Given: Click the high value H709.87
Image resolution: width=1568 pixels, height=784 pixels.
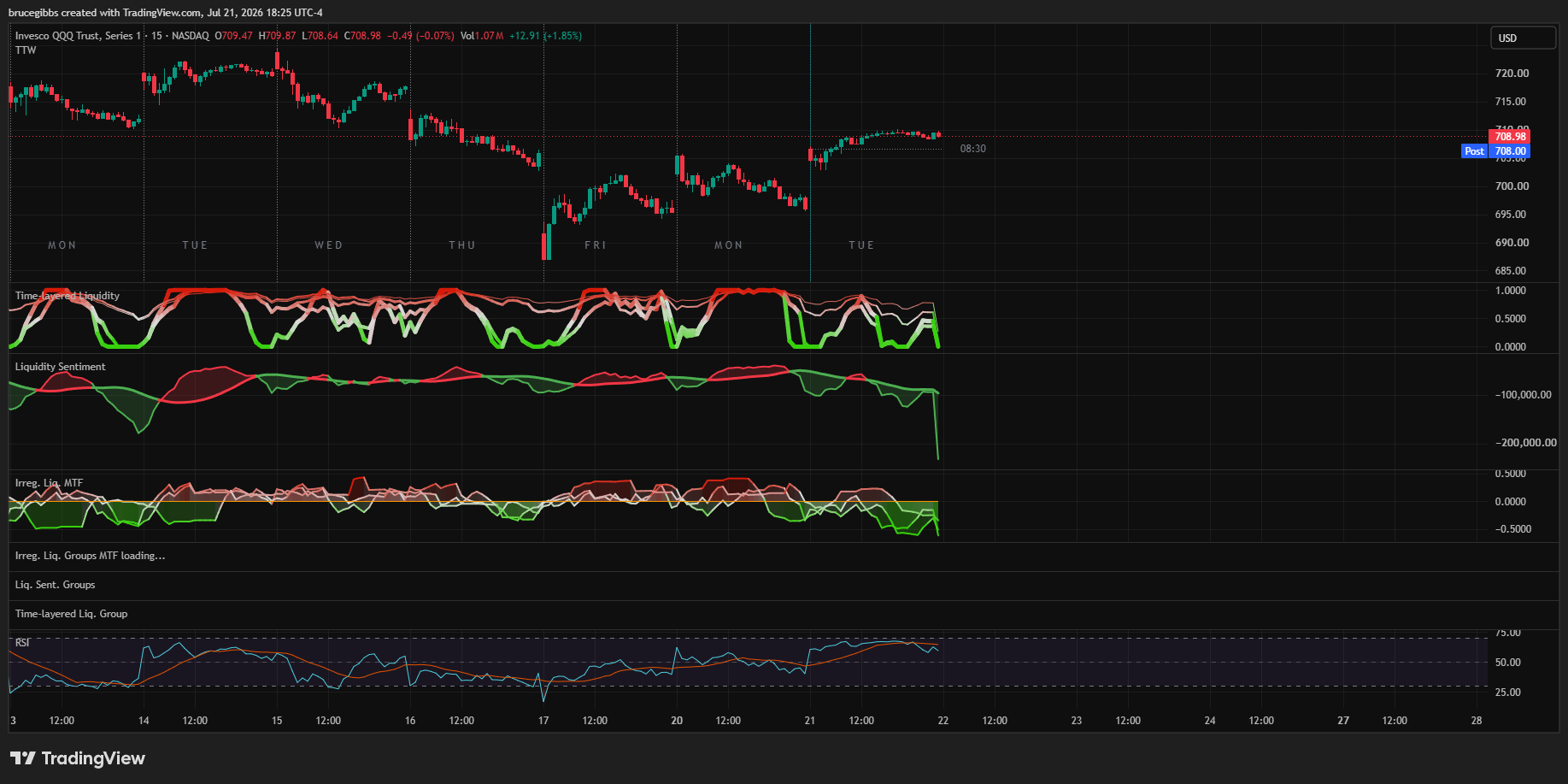Looking at the screenshot, I should [277, 36].
